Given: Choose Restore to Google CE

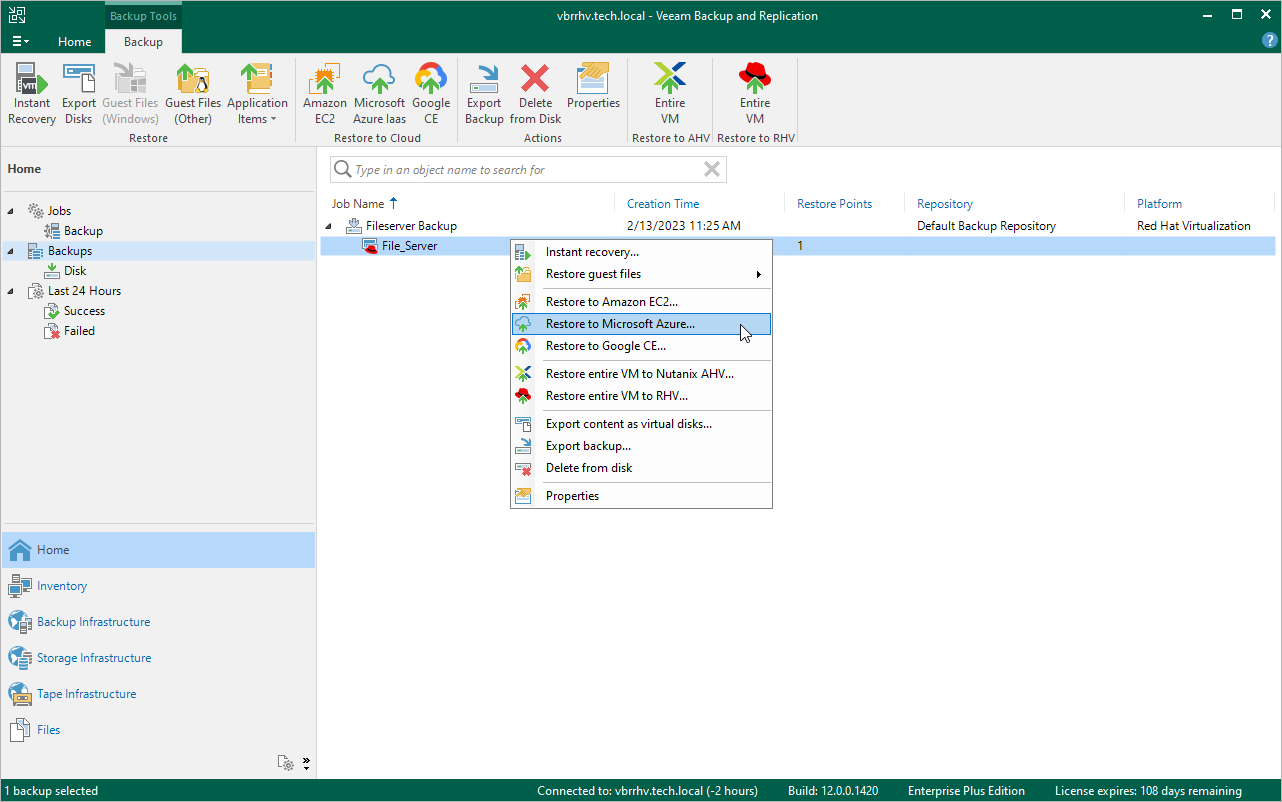Looking at the screenshot, I should click(641, 346).
